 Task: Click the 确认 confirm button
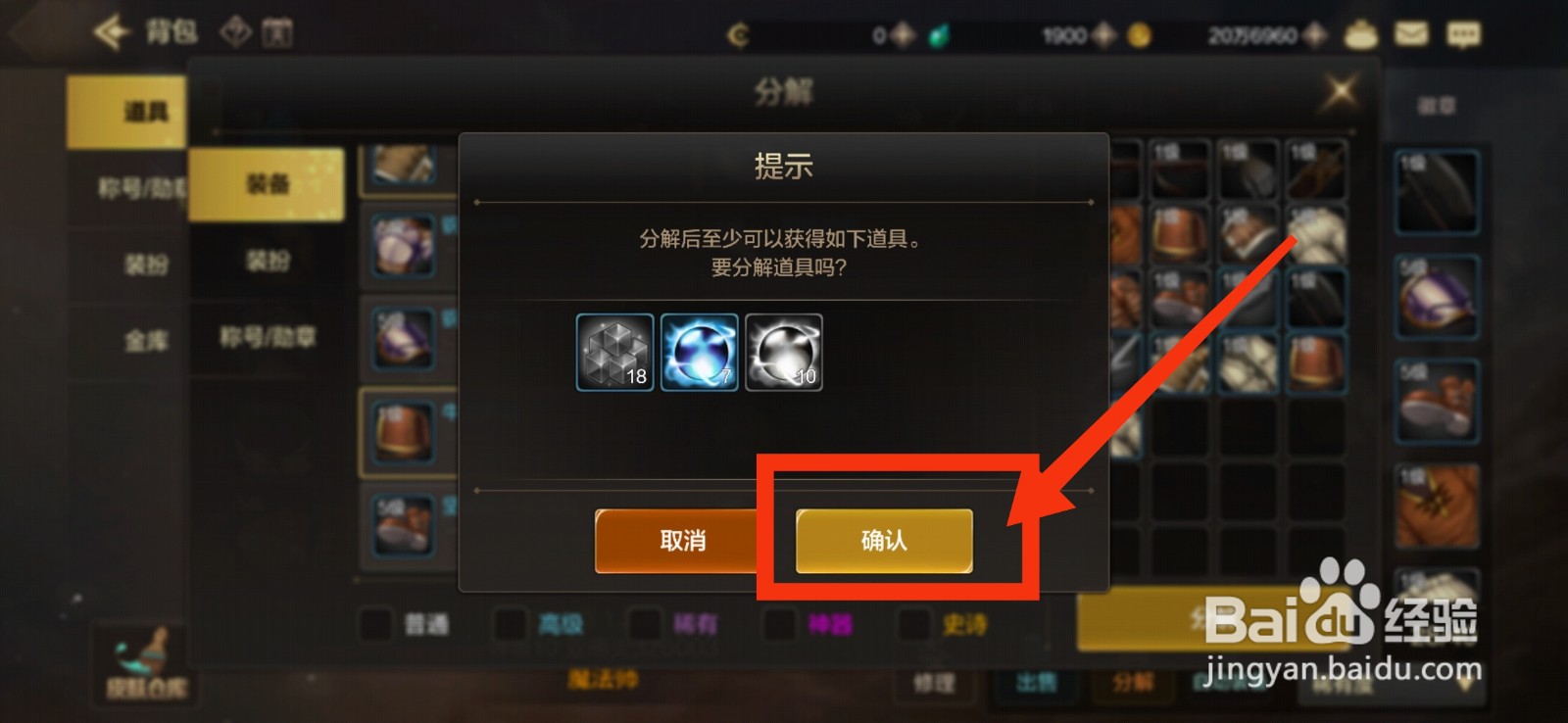884,540
